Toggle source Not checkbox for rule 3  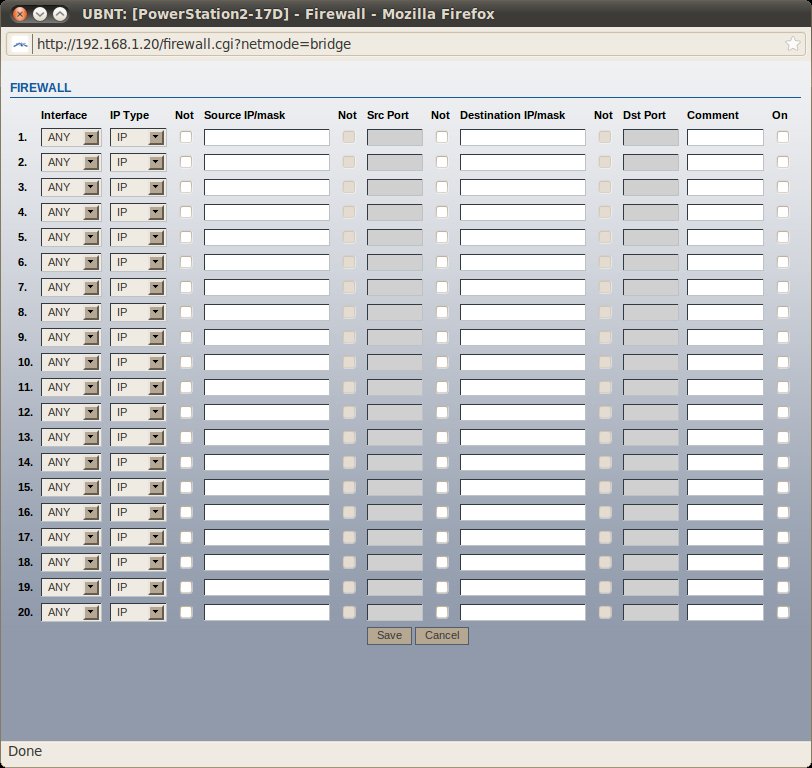(x=186, y=187)
